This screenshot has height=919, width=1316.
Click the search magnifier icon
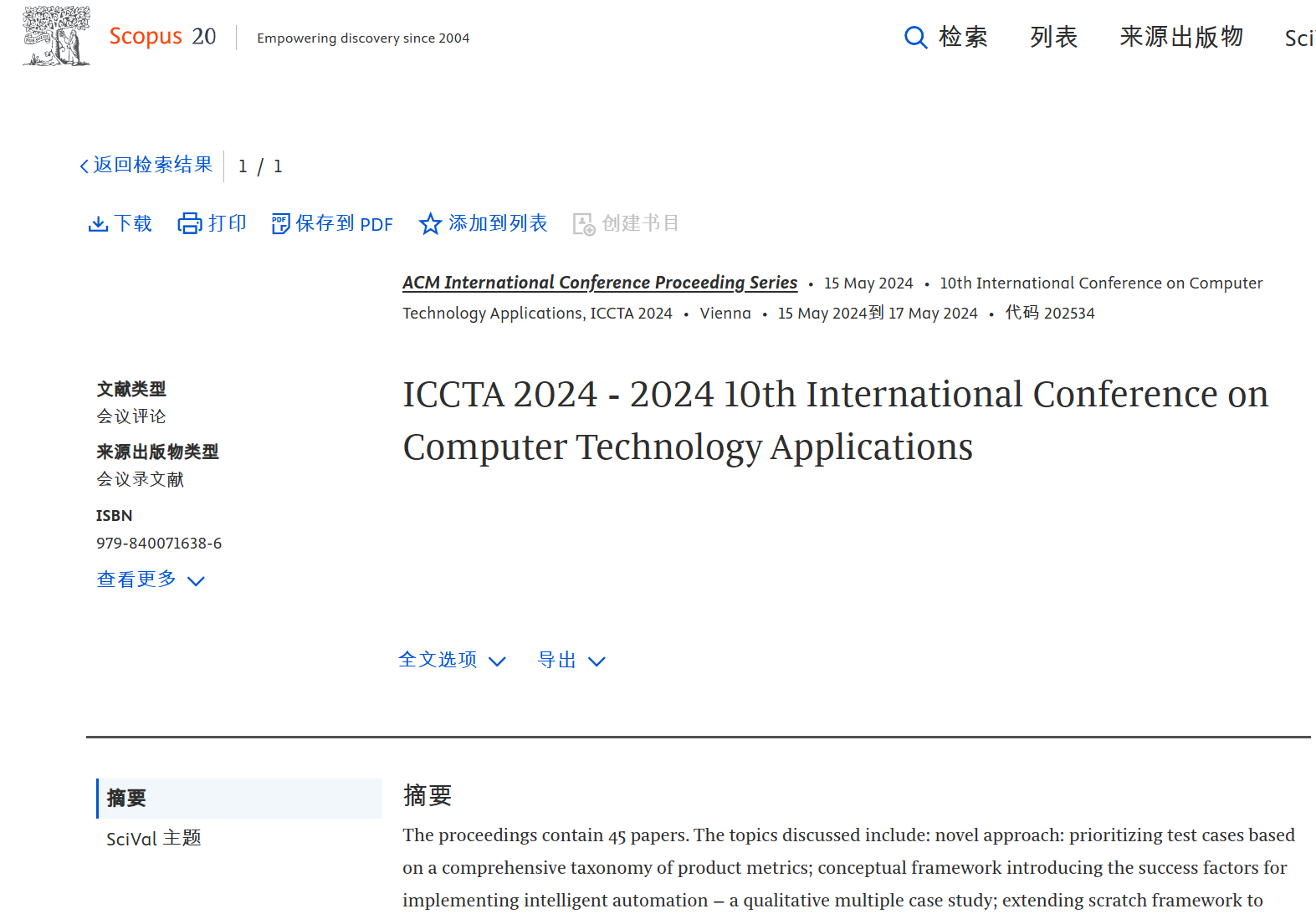click(915, 38)
